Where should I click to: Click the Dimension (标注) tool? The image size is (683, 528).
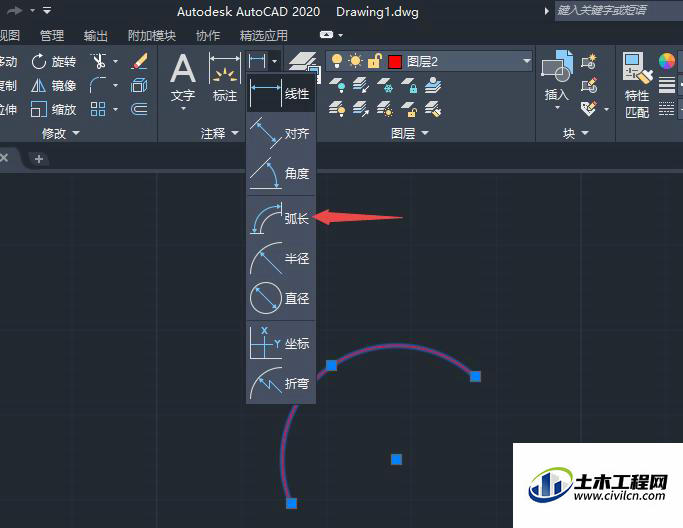tap(225, 78)
